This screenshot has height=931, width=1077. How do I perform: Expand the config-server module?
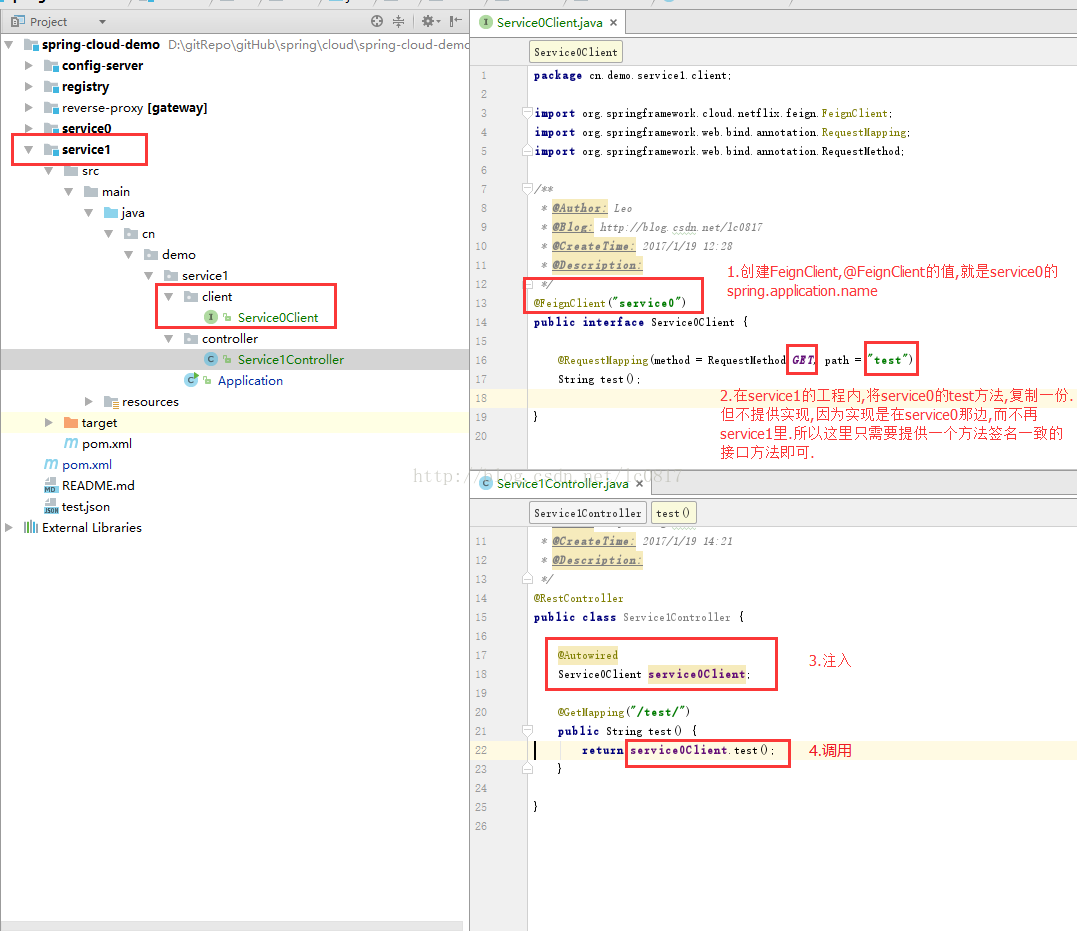point(29,65)
